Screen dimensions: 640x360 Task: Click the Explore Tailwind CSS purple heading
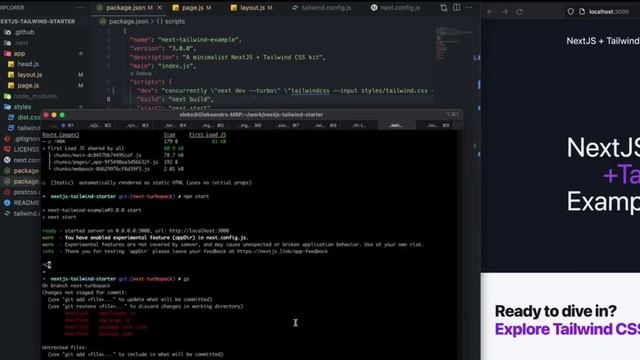(x=567, y=329)
